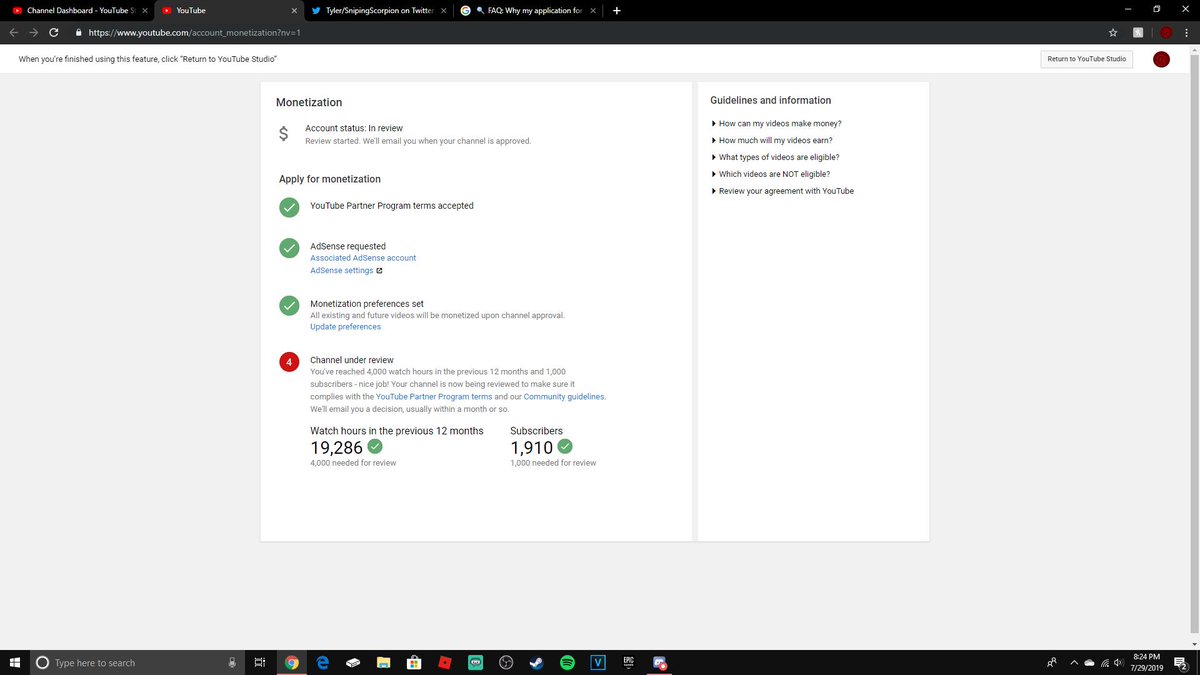Open the Community guidelines link

click(x=564, y=397)
